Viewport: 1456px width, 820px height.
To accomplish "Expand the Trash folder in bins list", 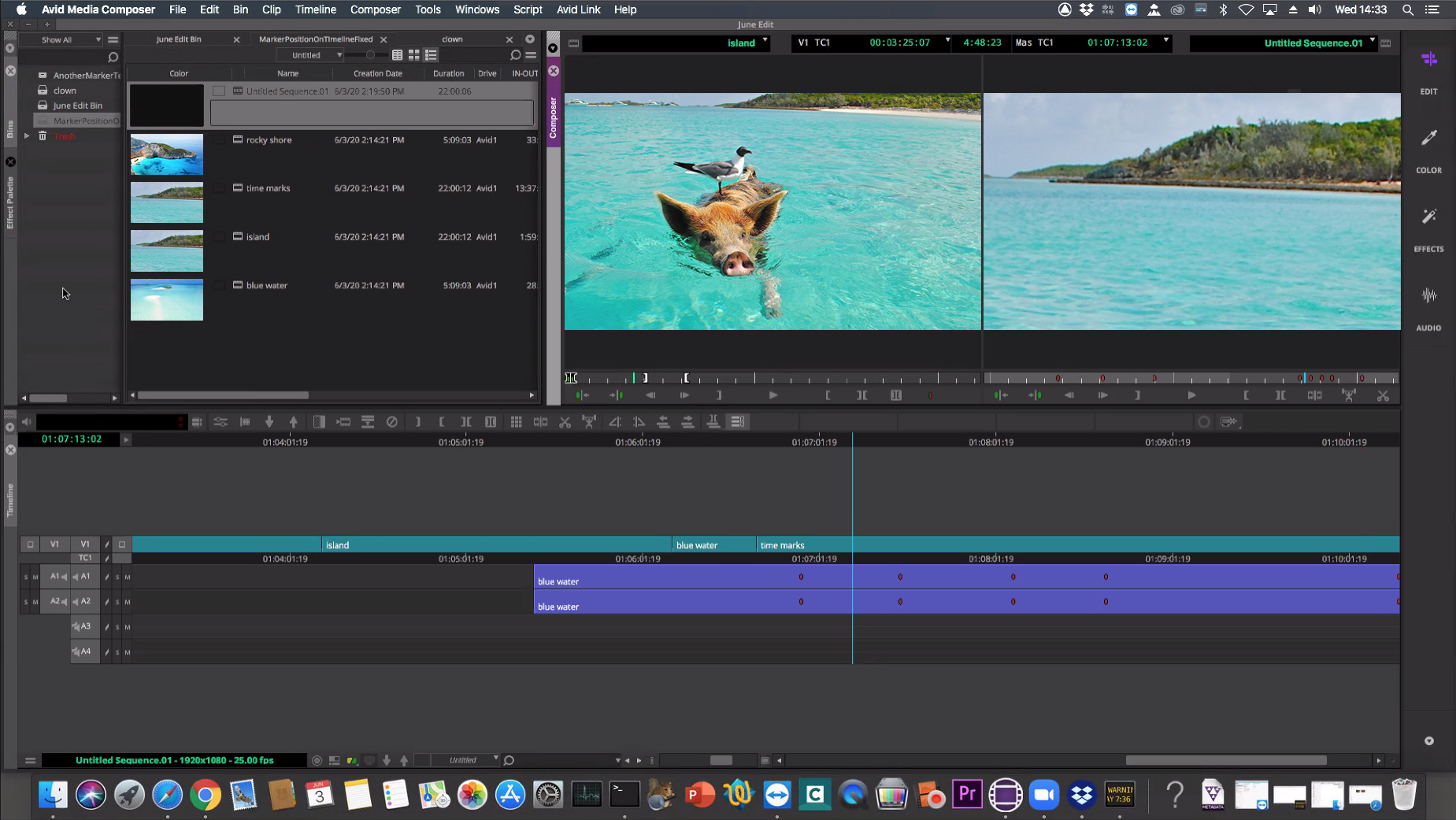I will coord(27,136).
